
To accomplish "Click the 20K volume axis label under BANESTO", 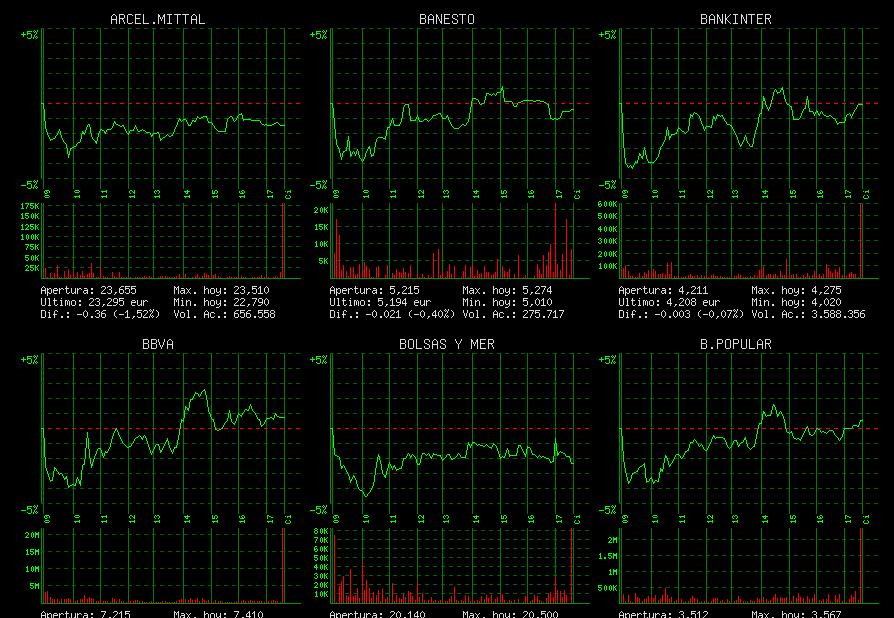I will [321, 210].
